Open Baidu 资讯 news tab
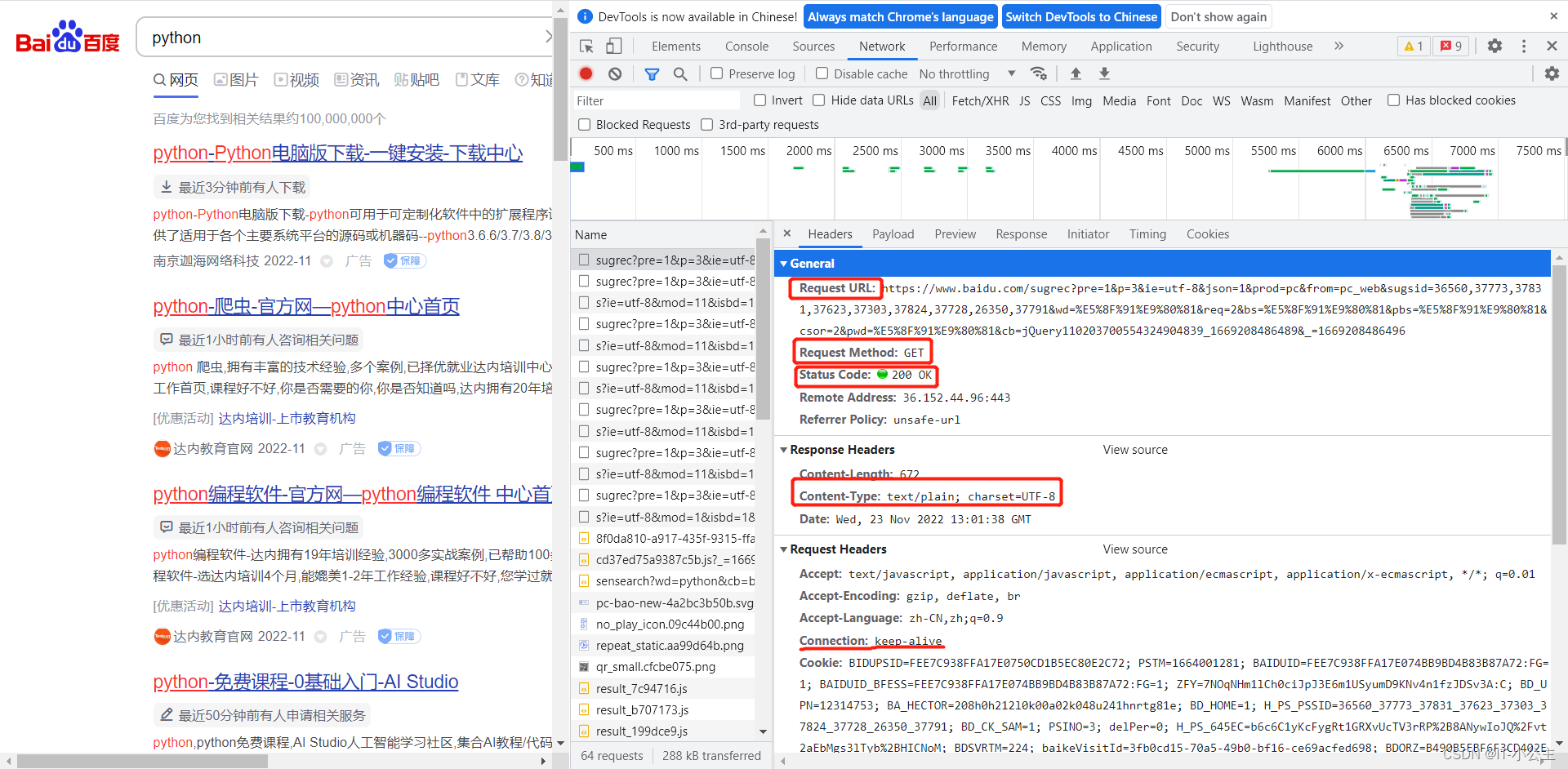Image resolution: width=1568 pixels, height=769 pixels. tap(357, 80)
